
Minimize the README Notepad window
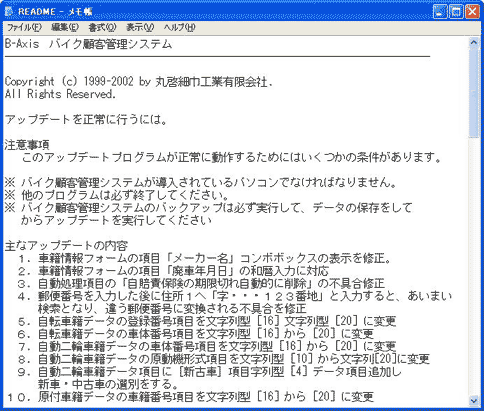(440, 12)
